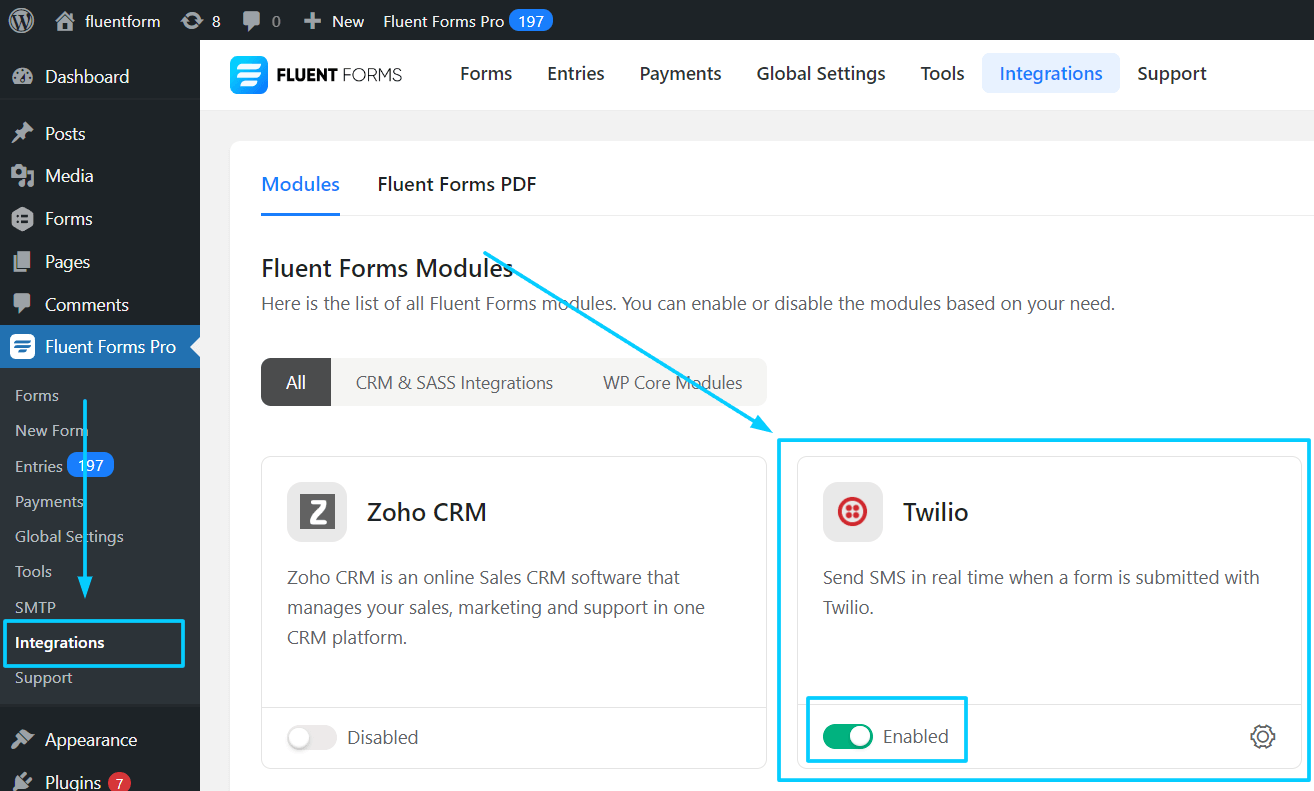
Task: Select the All modules filter
Action: pos(295,382)
